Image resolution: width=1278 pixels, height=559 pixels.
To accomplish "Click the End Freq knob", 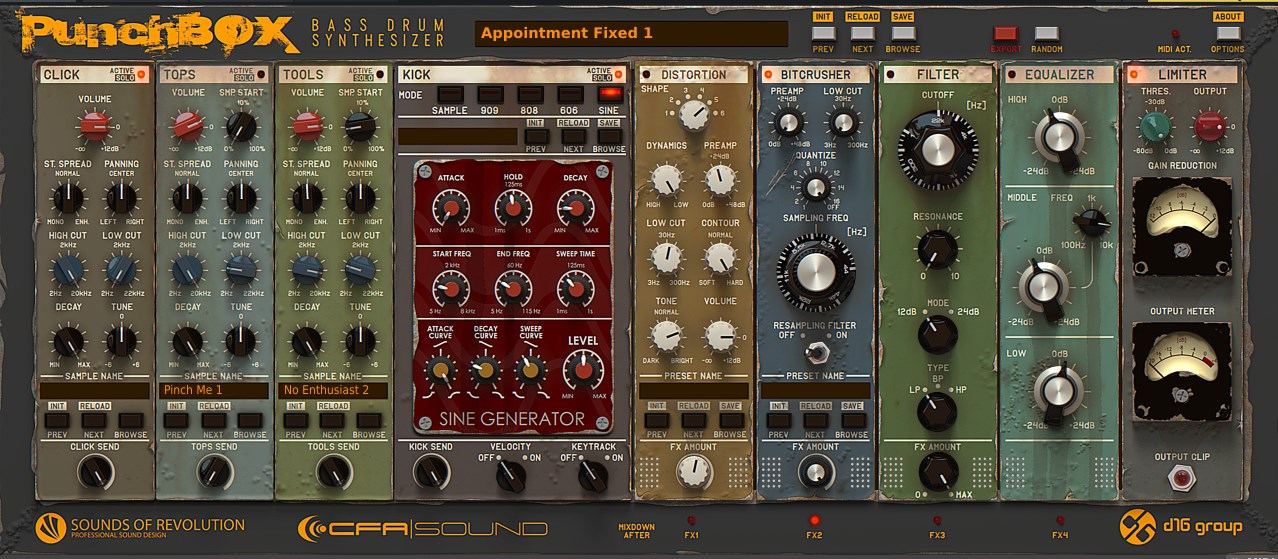I will tap(513, 289).
